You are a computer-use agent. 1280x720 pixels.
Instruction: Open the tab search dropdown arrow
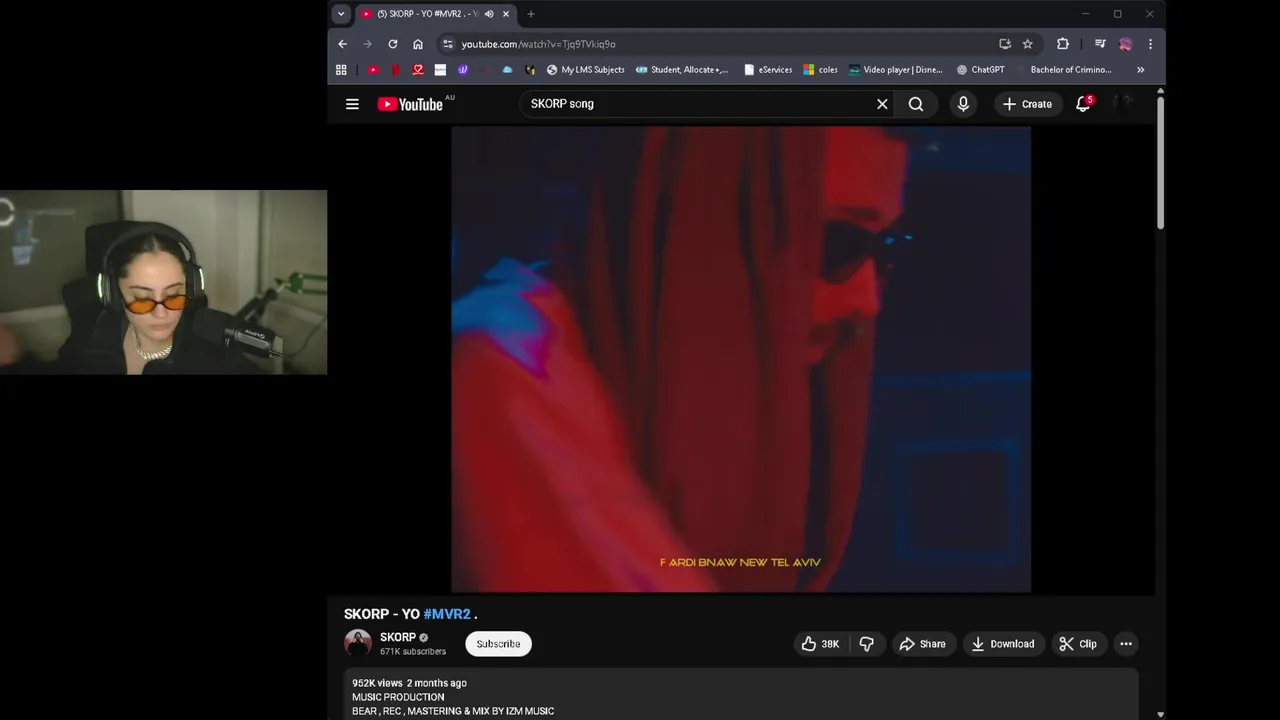(341, 14)
